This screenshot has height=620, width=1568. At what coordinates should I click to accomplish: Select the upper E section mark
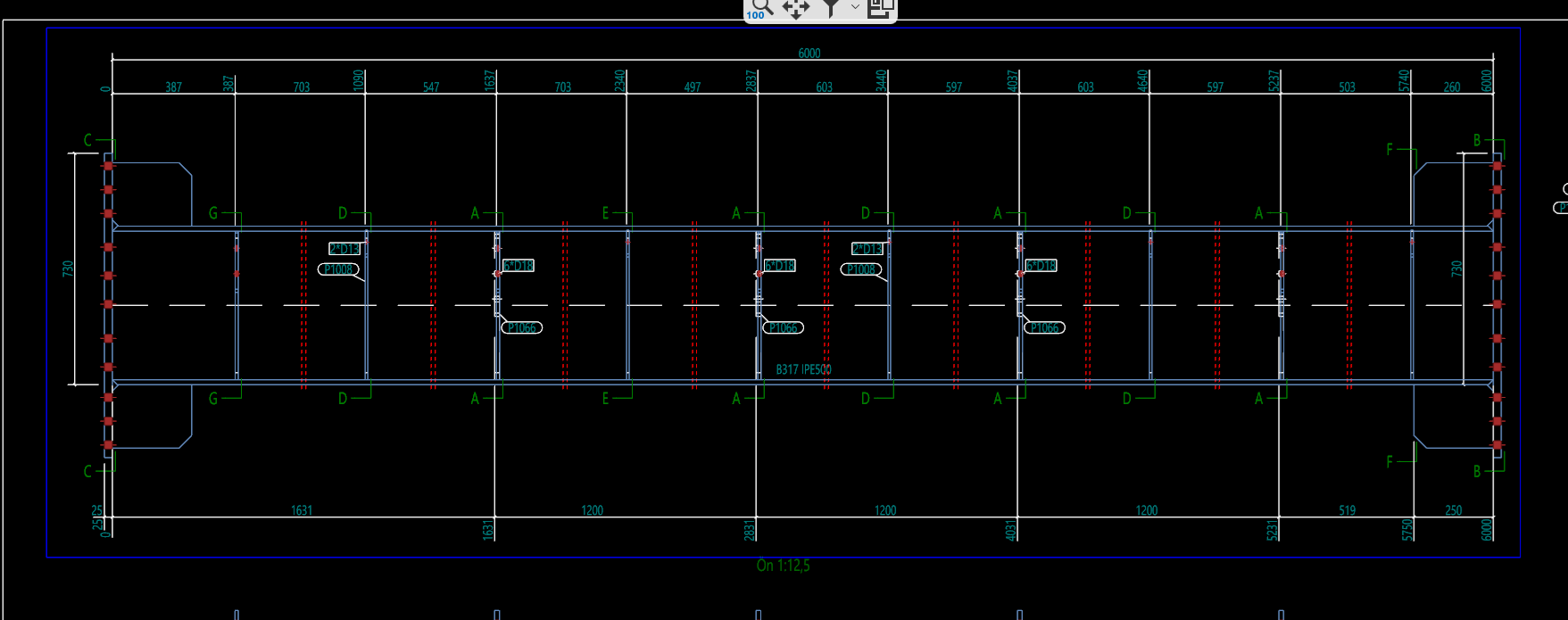click(x=605, y=213)
